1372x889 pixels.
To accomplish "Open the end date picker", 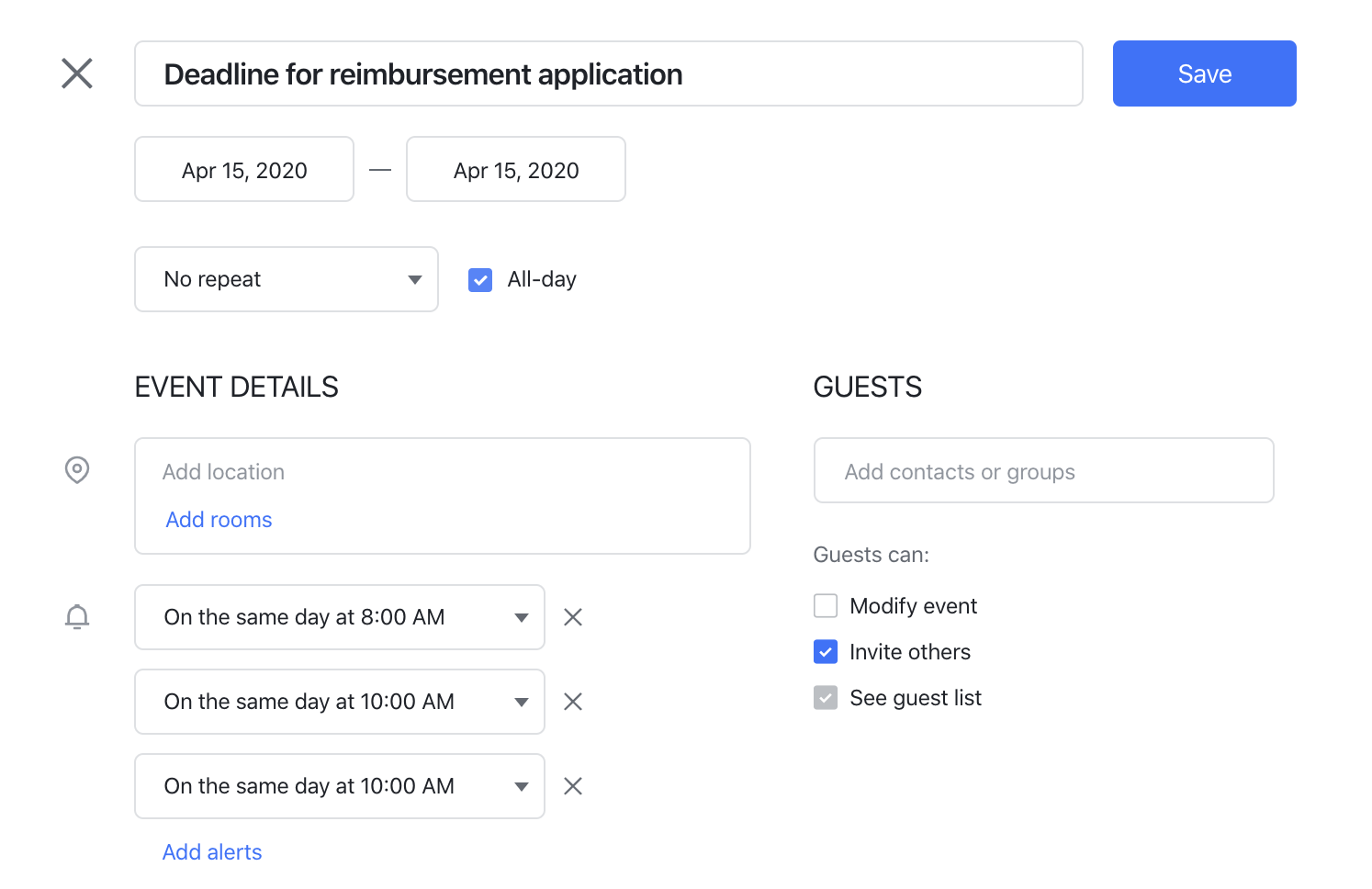I will (516, 169).
